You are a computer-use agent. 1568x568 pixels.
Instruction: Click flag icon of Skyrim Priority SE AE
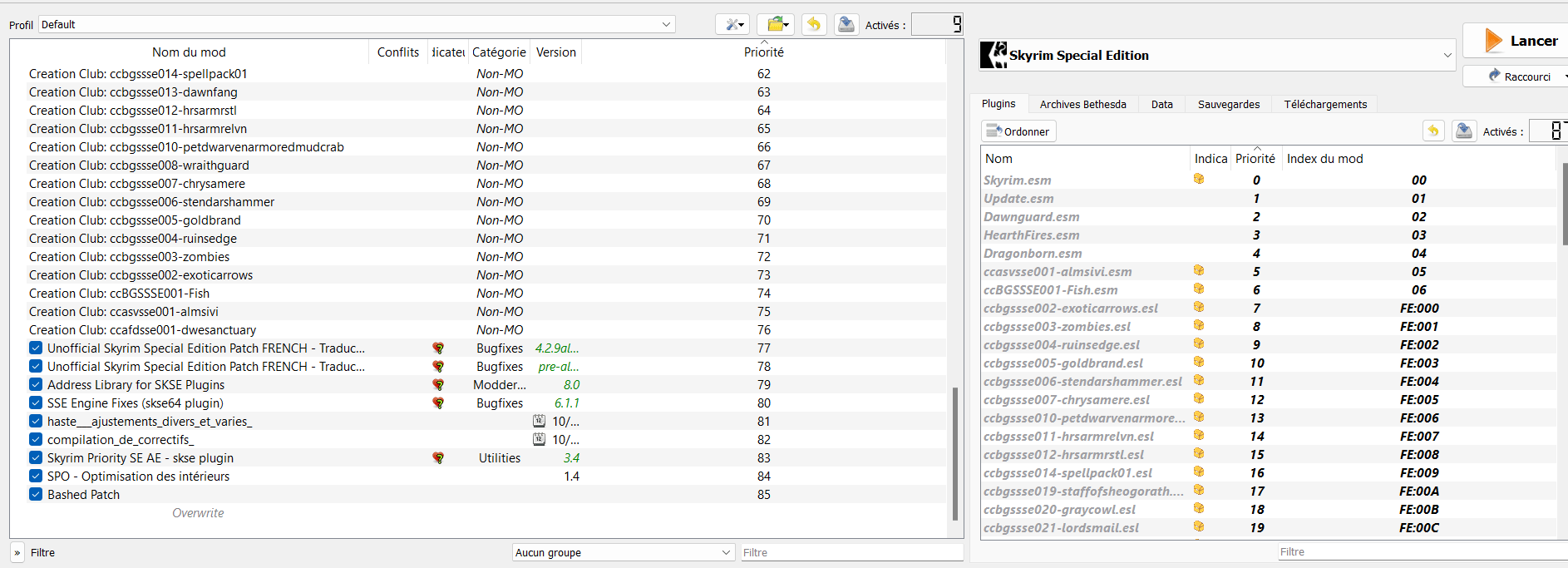(438, 458)
